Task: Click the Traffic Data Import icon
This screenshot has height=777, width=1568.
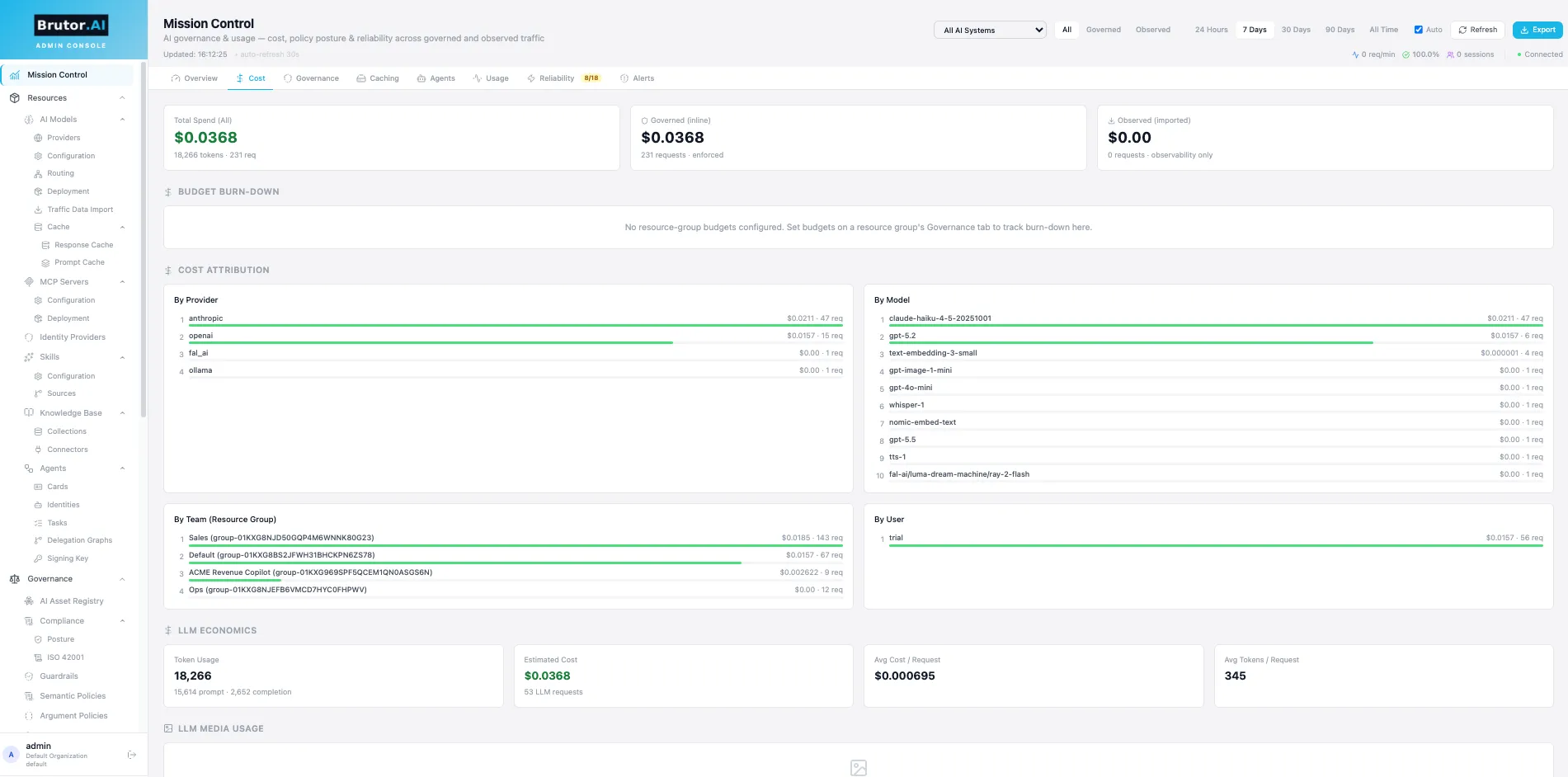Action: [38, 210]
